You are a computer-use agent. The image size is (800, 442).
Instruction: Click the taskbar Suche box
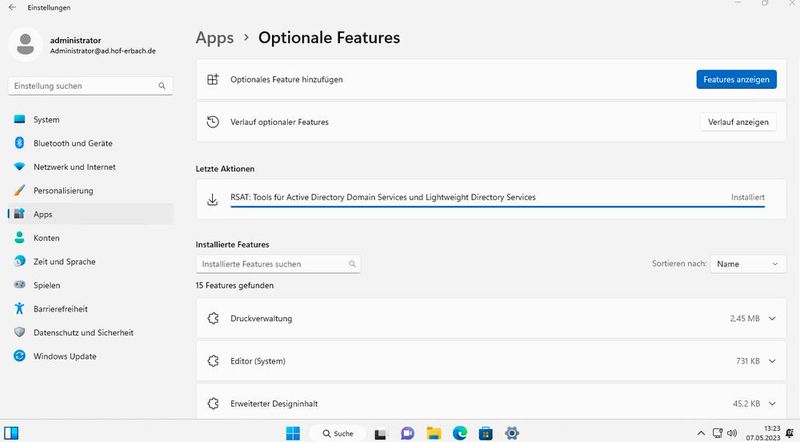click(338, 433)
